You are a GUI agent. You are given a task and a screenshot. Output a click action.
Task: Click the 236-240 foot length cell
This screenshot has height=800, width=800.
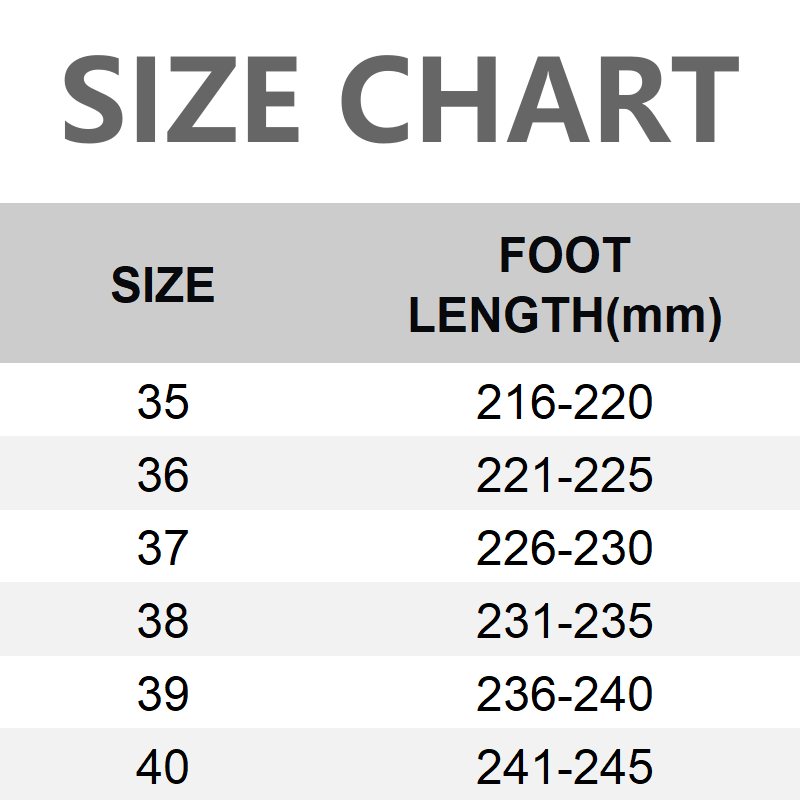[565, 695]
